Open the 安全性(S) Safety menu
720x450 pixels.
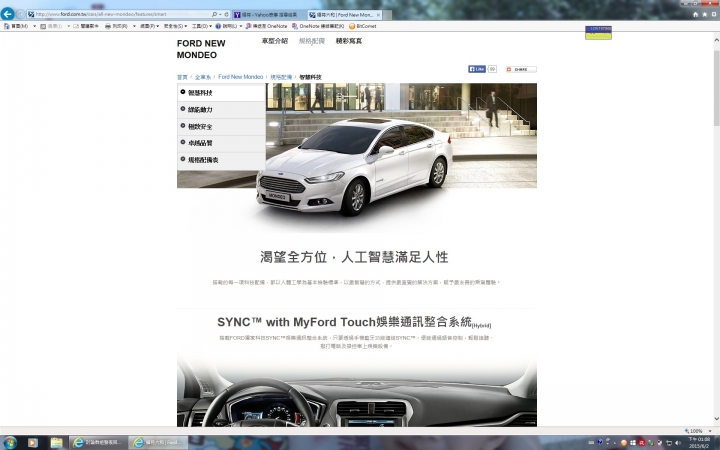(175, 26)
